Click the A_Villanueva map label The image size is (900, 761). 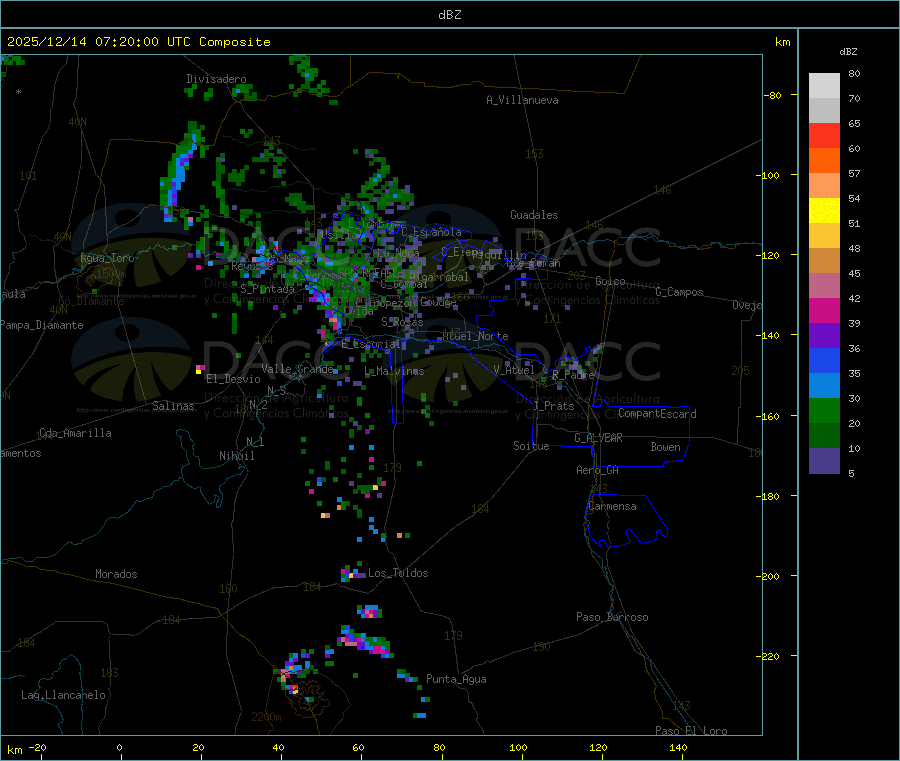(x=522, y=100)
